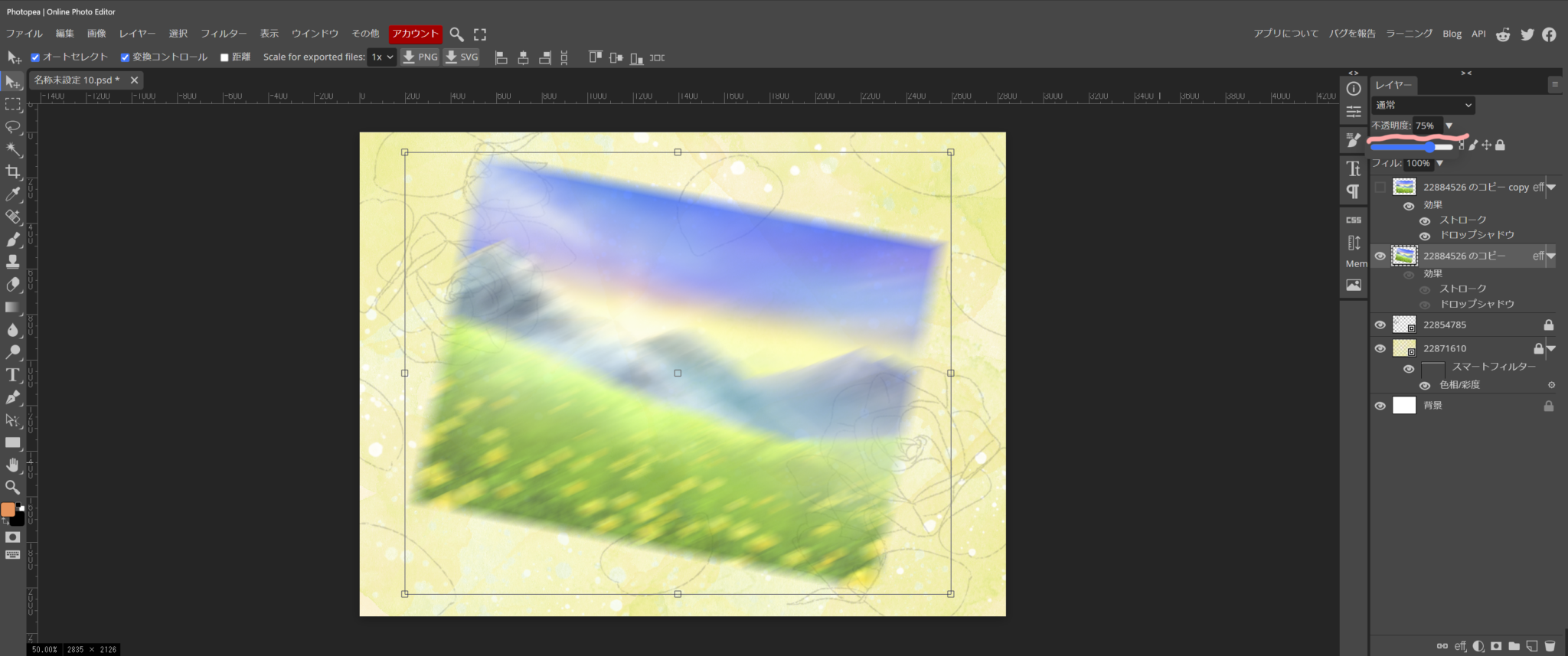The height and width of the screenshot is (656, 1568).
Task: Click the Magic Wand tool
Action: [x=13, y=149]
